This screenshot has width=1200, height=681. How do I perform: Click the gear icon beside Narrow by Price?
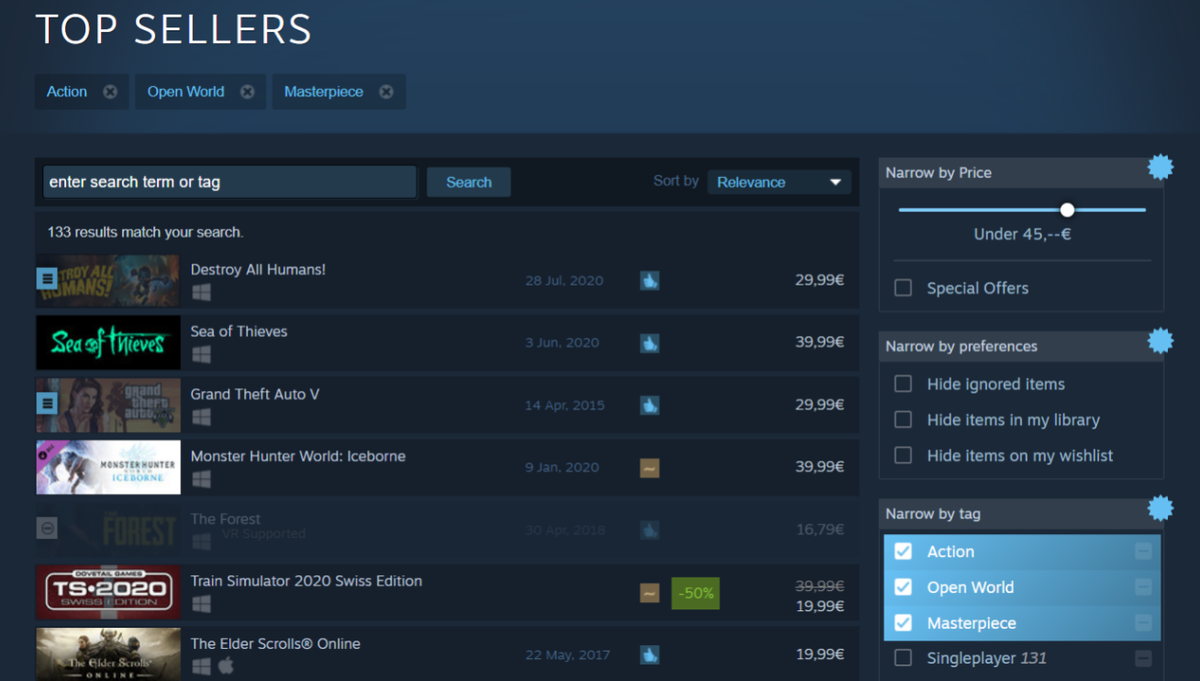1160,167
